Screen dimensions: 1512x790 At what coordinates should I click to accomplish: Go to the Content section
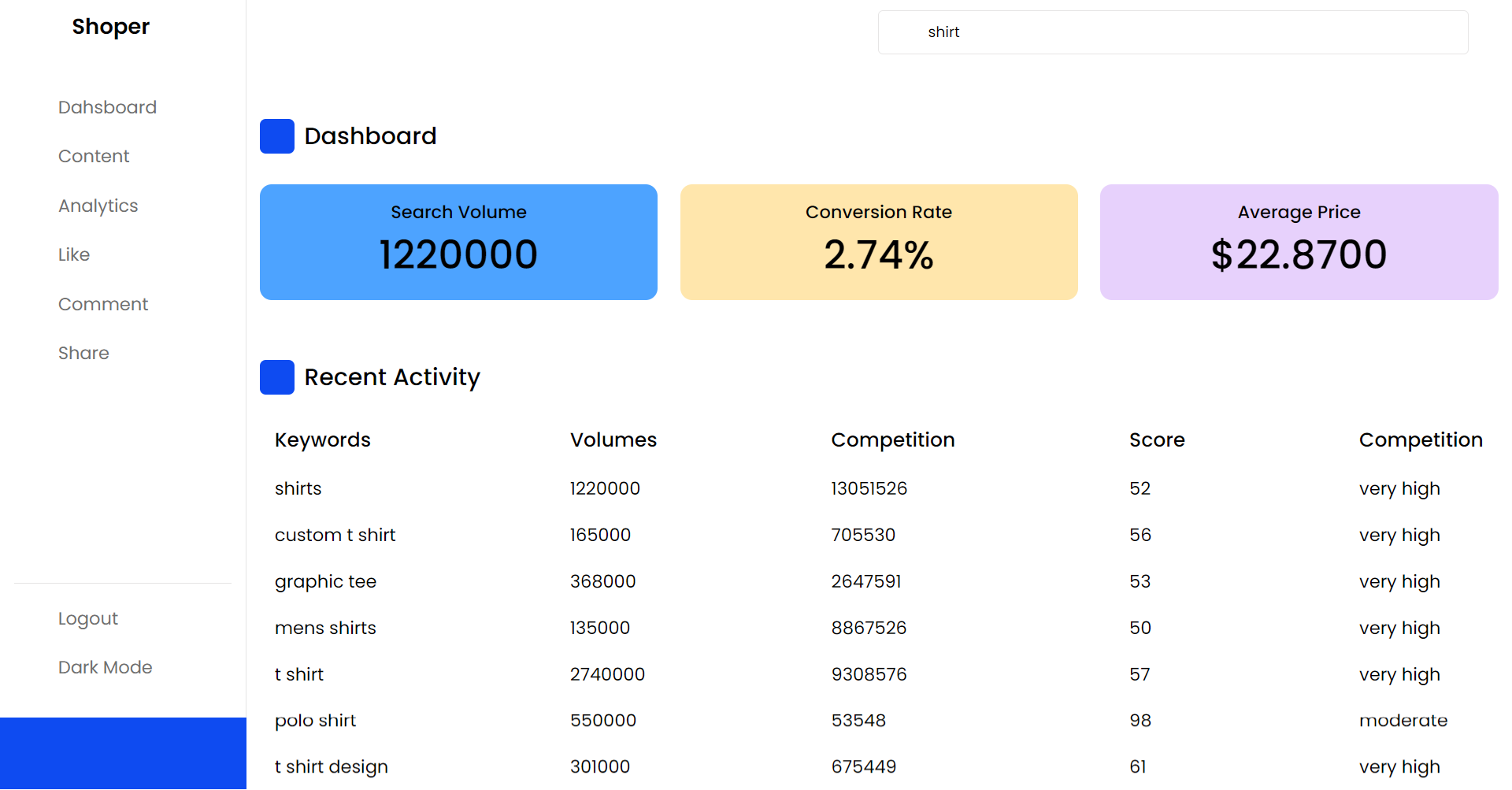pyautogui.click(x=94, y=156)
